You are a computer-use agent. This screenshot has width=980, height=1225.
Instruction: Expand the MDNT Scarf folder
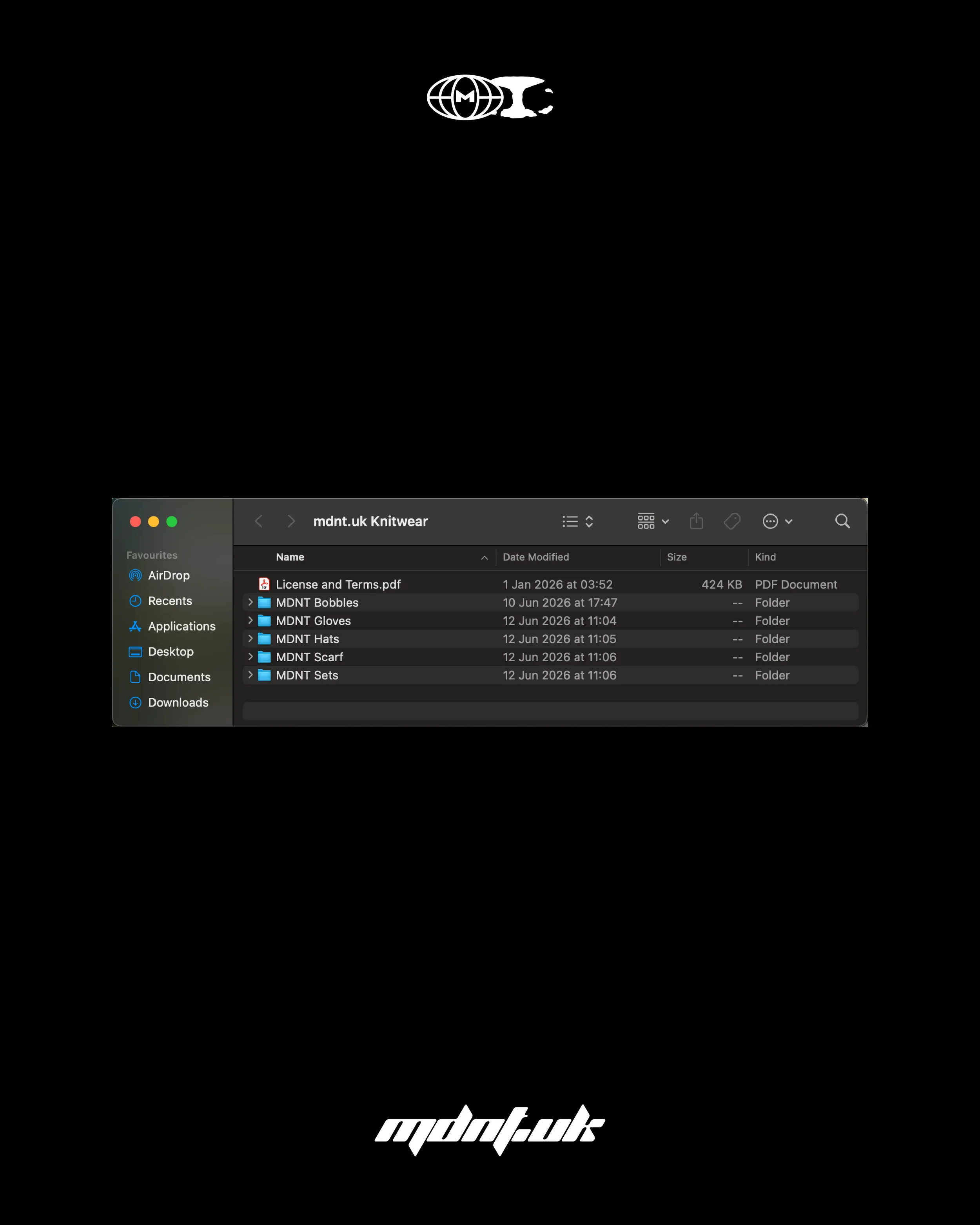pos(250,657)
